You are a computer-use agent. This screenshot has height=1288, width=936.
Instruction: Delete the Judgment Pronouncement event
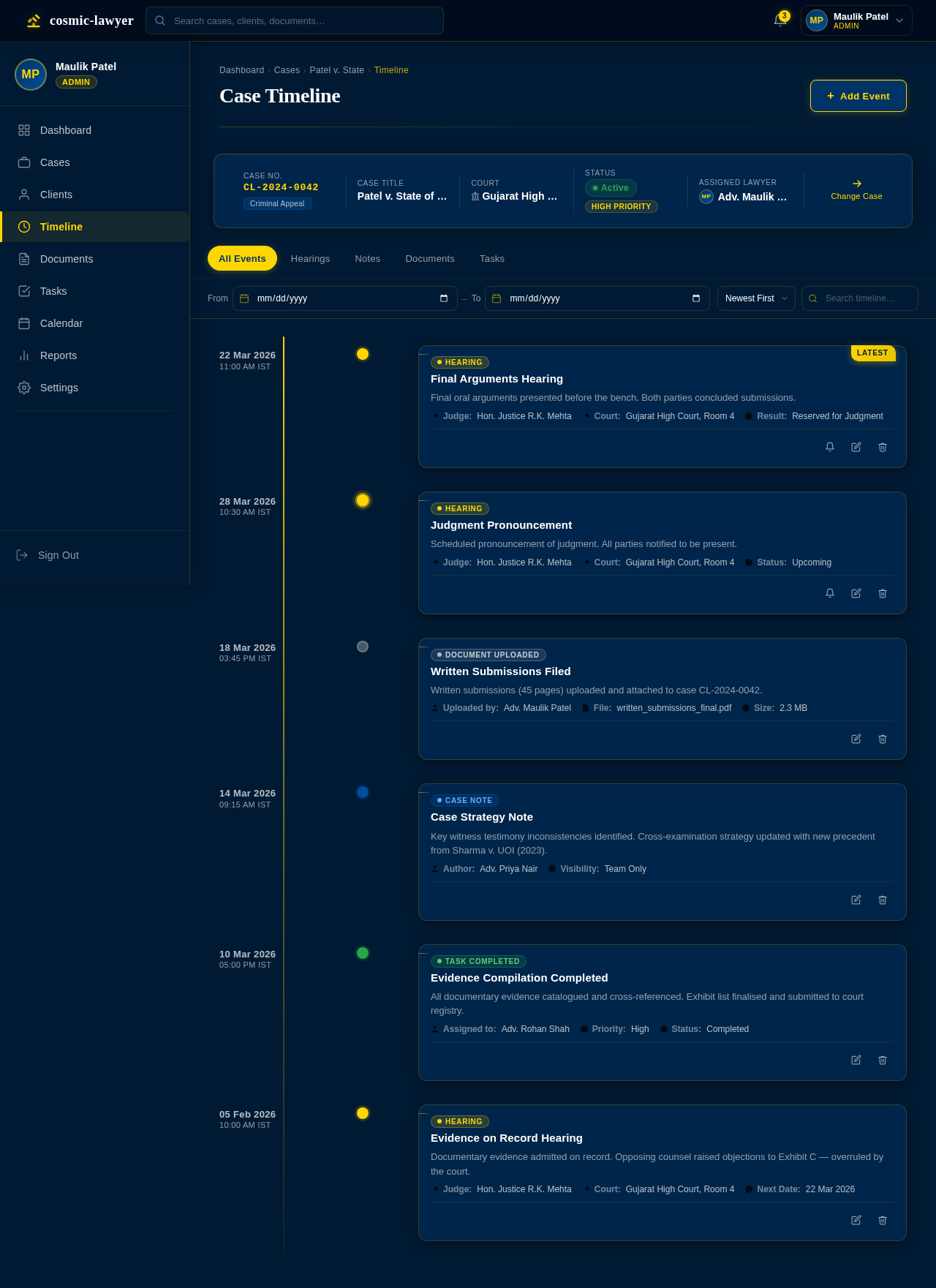(883, 593)
